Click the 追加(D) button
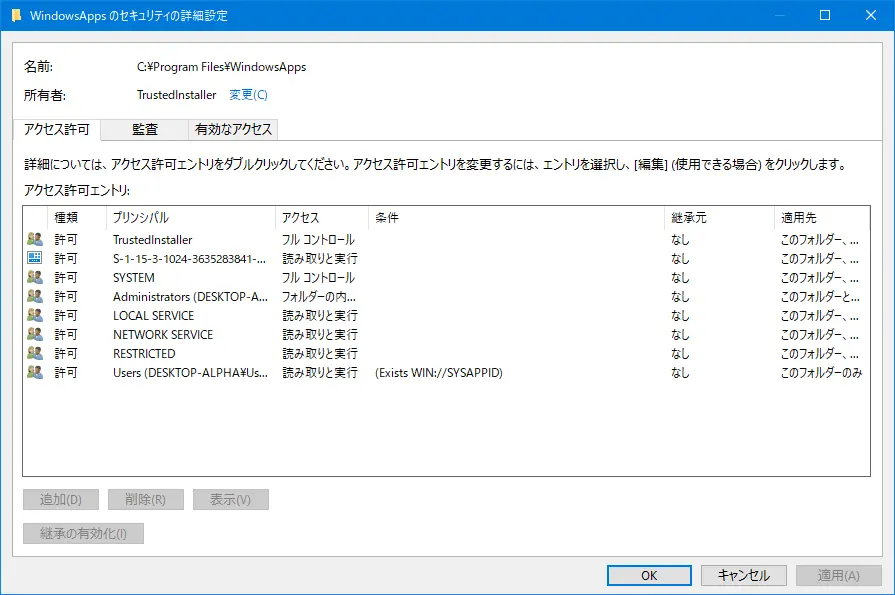This screenshot has width=895, height=595. [x=61, y=500]
